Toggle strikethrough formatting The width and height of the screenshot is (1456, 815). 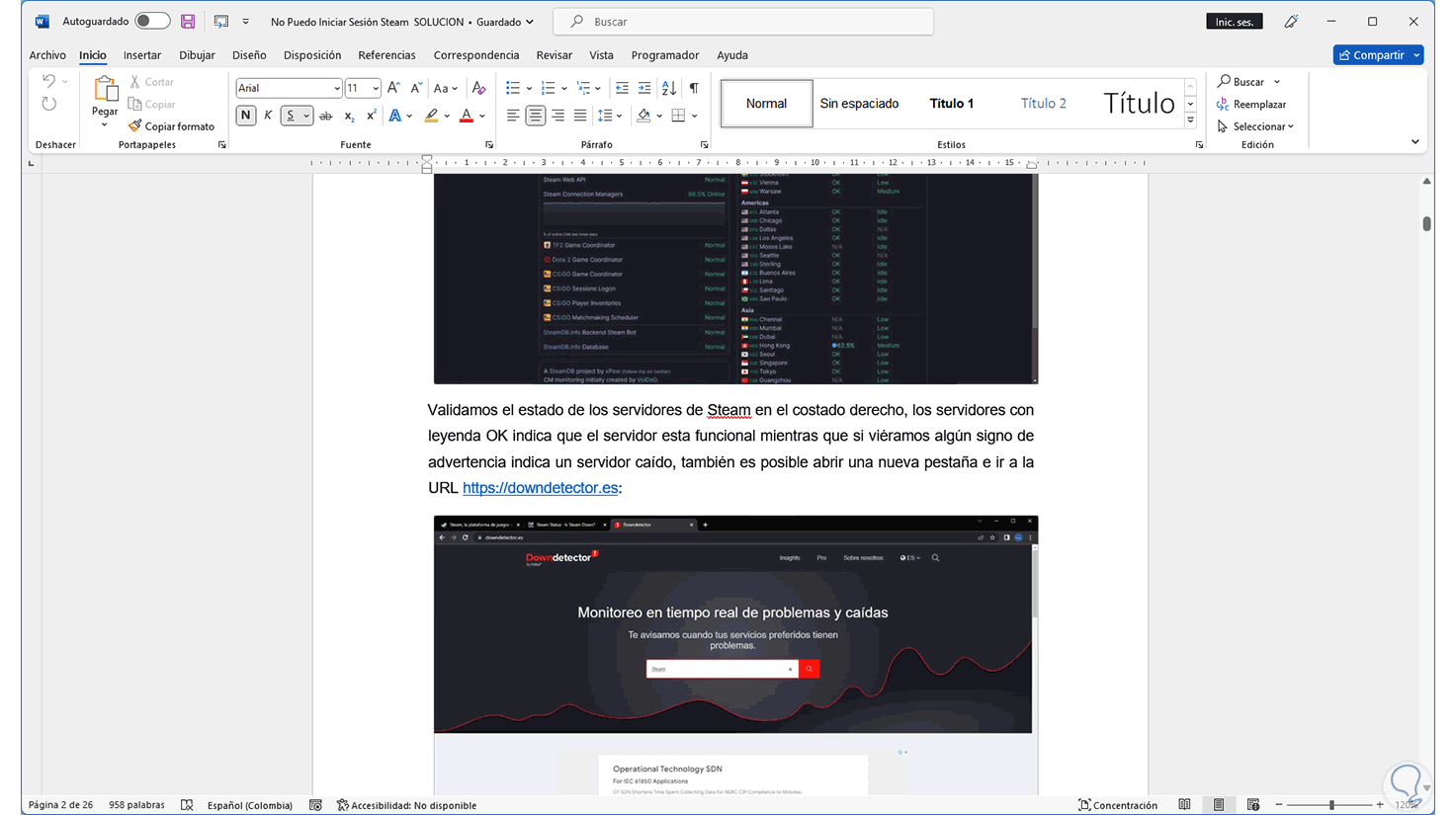click(x=325, y=116)
